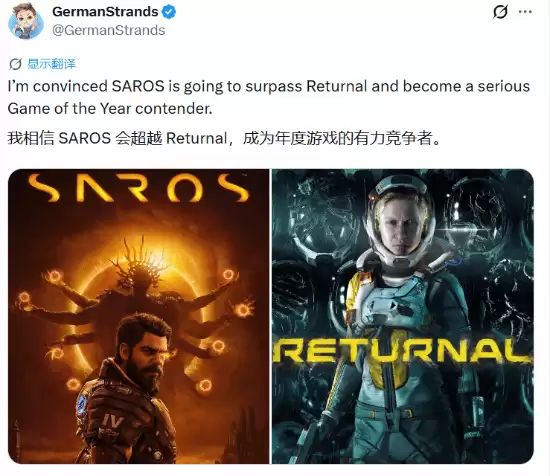550x476 pixels.
Task: Click the IV patch on the jacket
Action: [113, 422]
